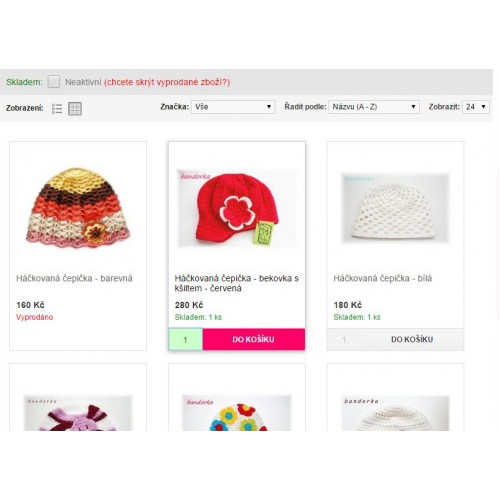
Task: Open red bekovka hat image
Action: click(237, 208)
